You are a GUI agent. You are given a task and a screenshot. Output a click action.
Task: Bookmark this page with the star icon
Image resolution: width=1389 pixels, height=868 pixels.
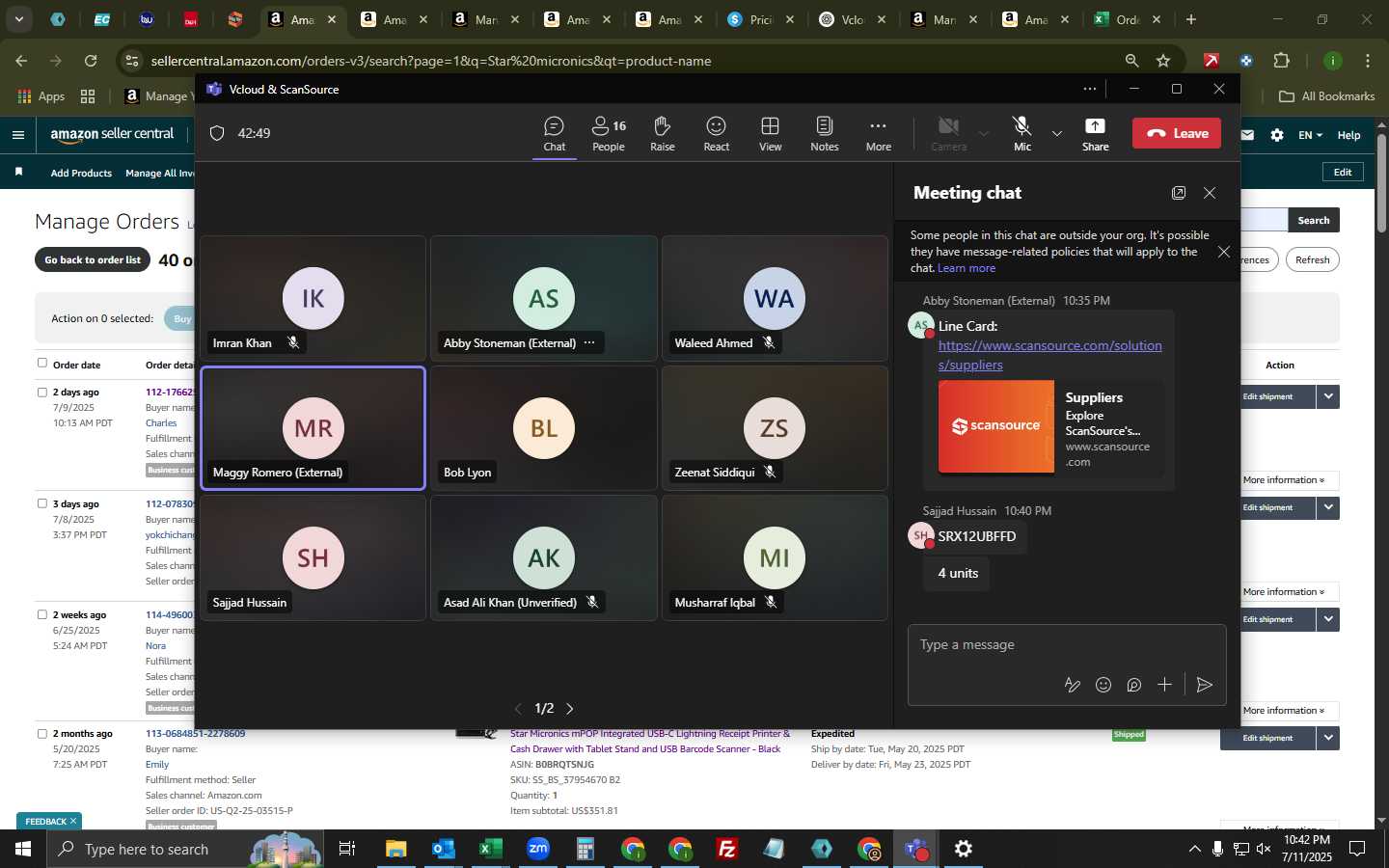point(1163,61)
